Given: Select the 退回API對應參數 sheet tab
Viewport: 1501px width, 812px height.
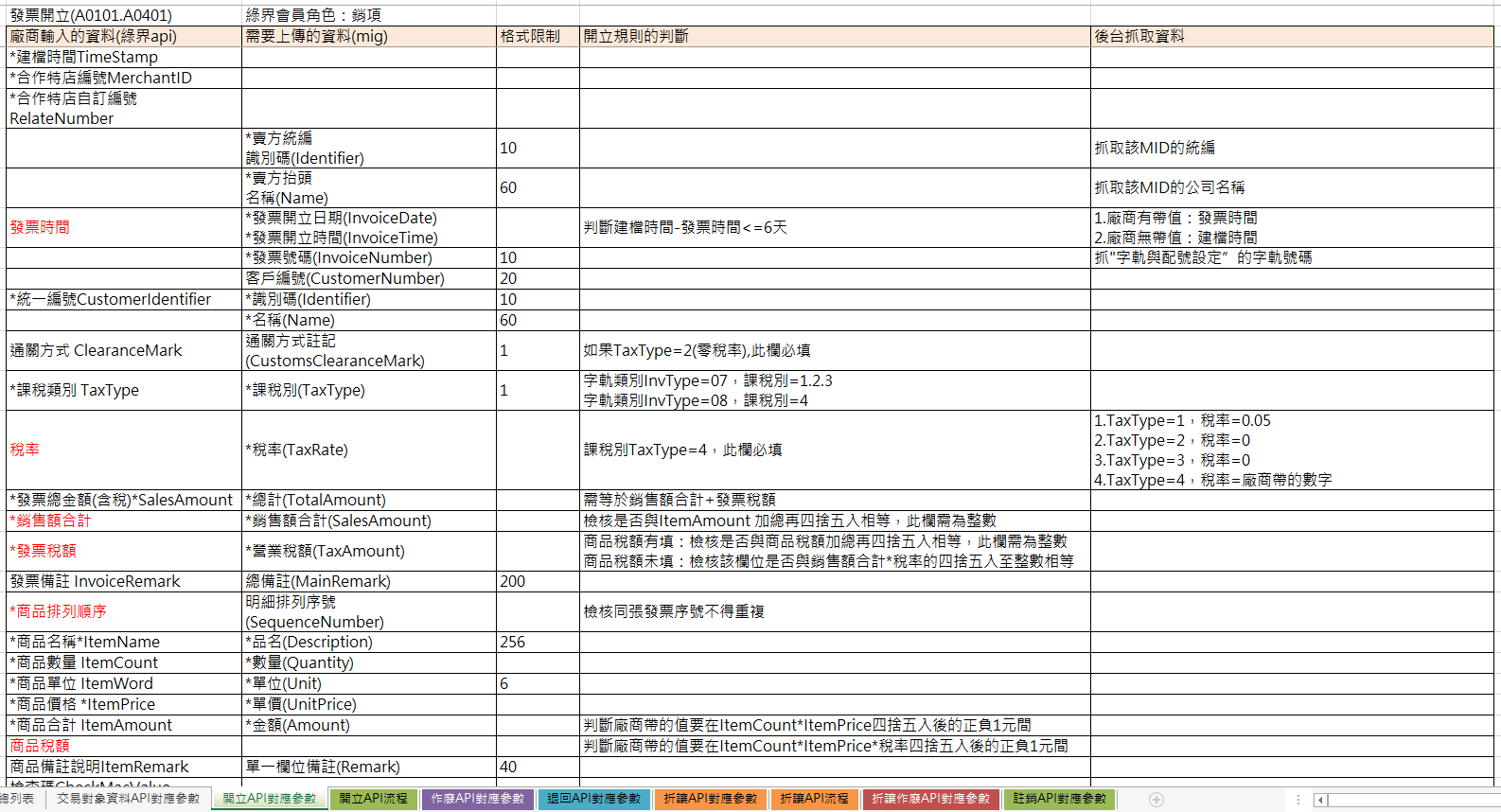Looking at the screenshot, I should coord(594,799).
